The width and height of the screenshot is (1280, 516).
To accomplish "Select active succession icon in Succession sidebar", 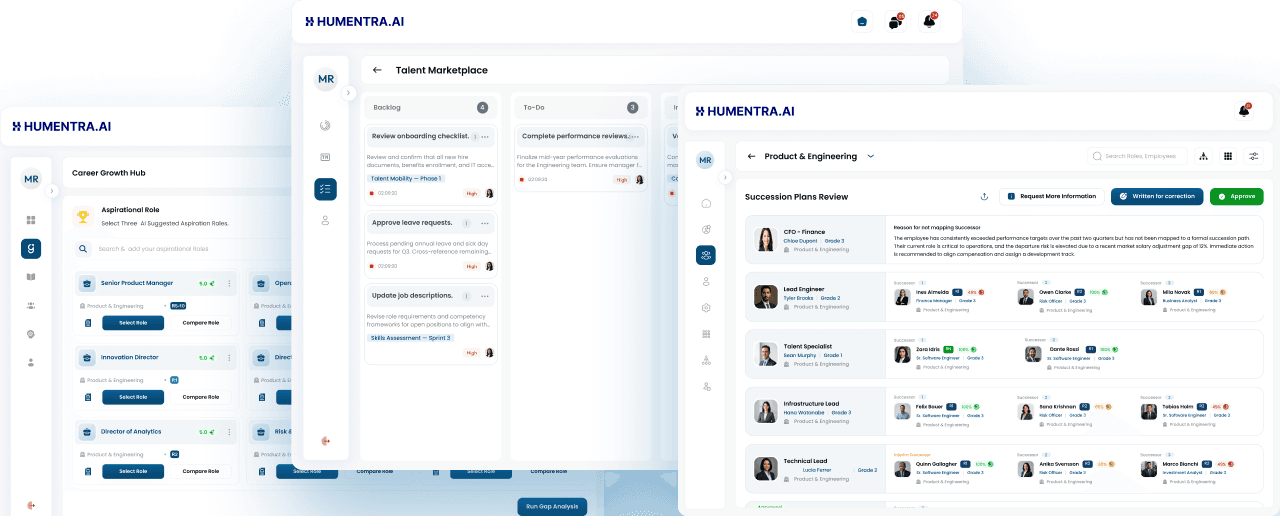I will tap(706, 255).
